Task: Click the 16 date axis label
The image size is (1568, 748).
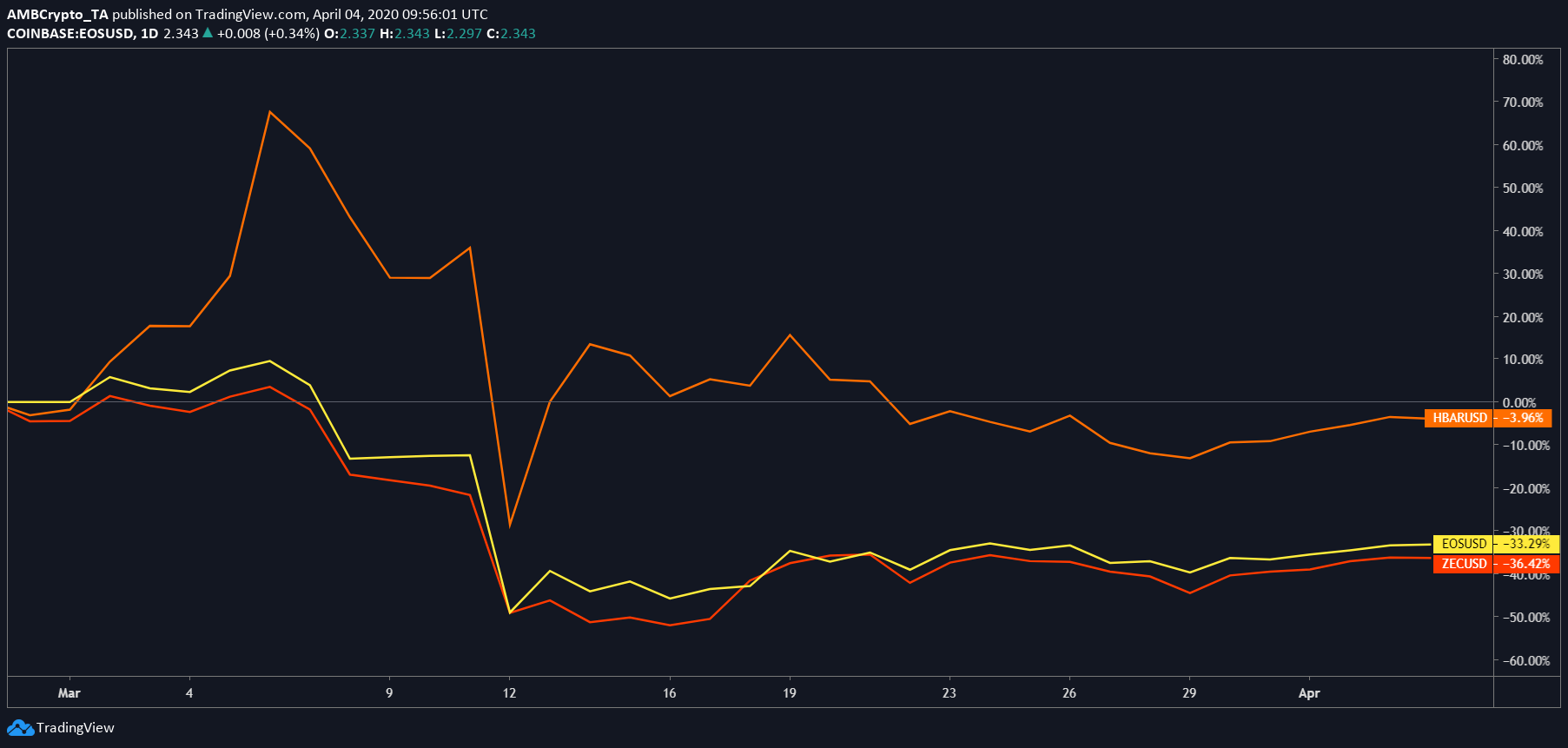Action: (x=669, y=693)
